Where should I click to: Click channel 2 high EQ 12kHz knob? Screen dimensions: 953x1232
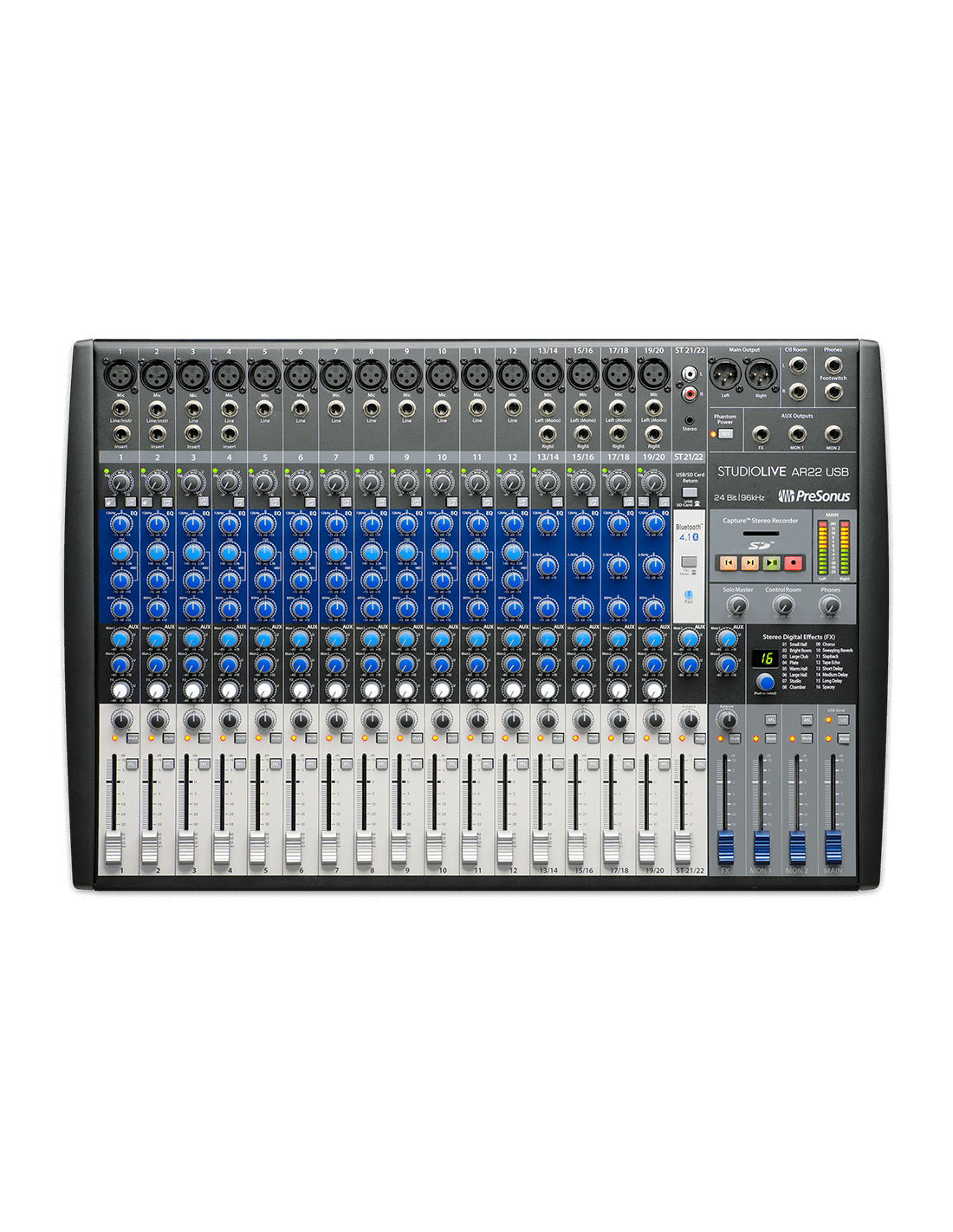tap(157, 525)
